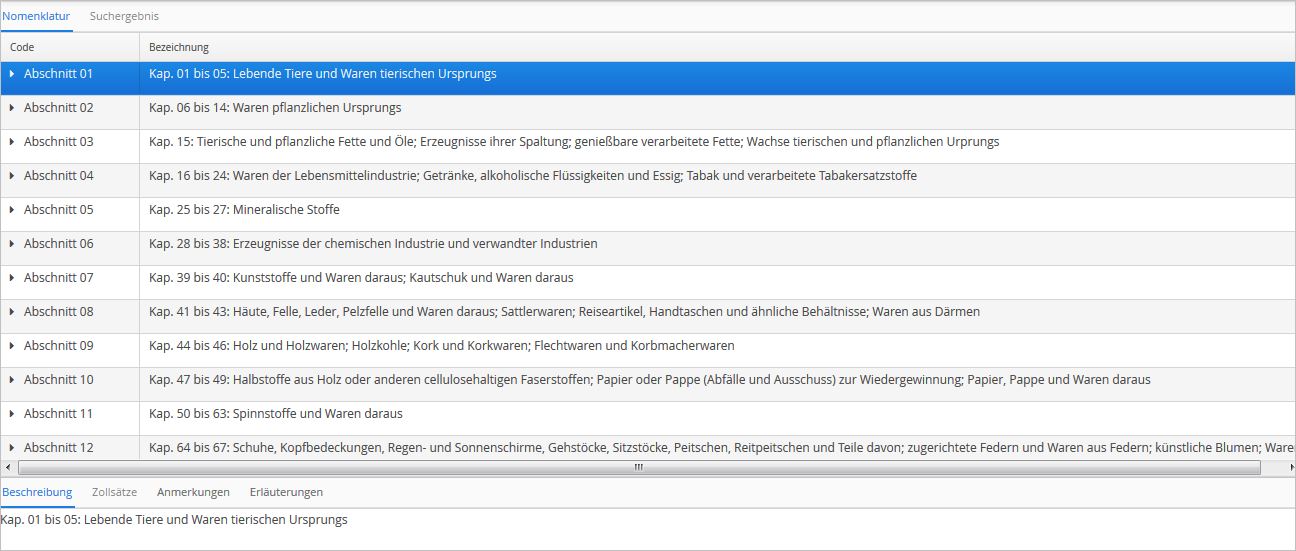The width and height of the screenshot is (1296, 551).
Task: Expand Abschnitt 08 using its triangle
Action: tap(12, 312)
